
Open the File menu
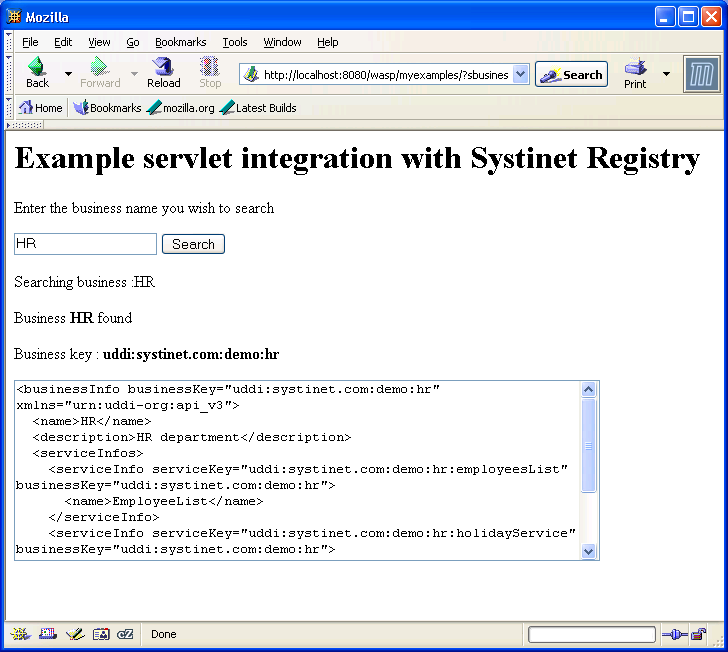[30, 42]
